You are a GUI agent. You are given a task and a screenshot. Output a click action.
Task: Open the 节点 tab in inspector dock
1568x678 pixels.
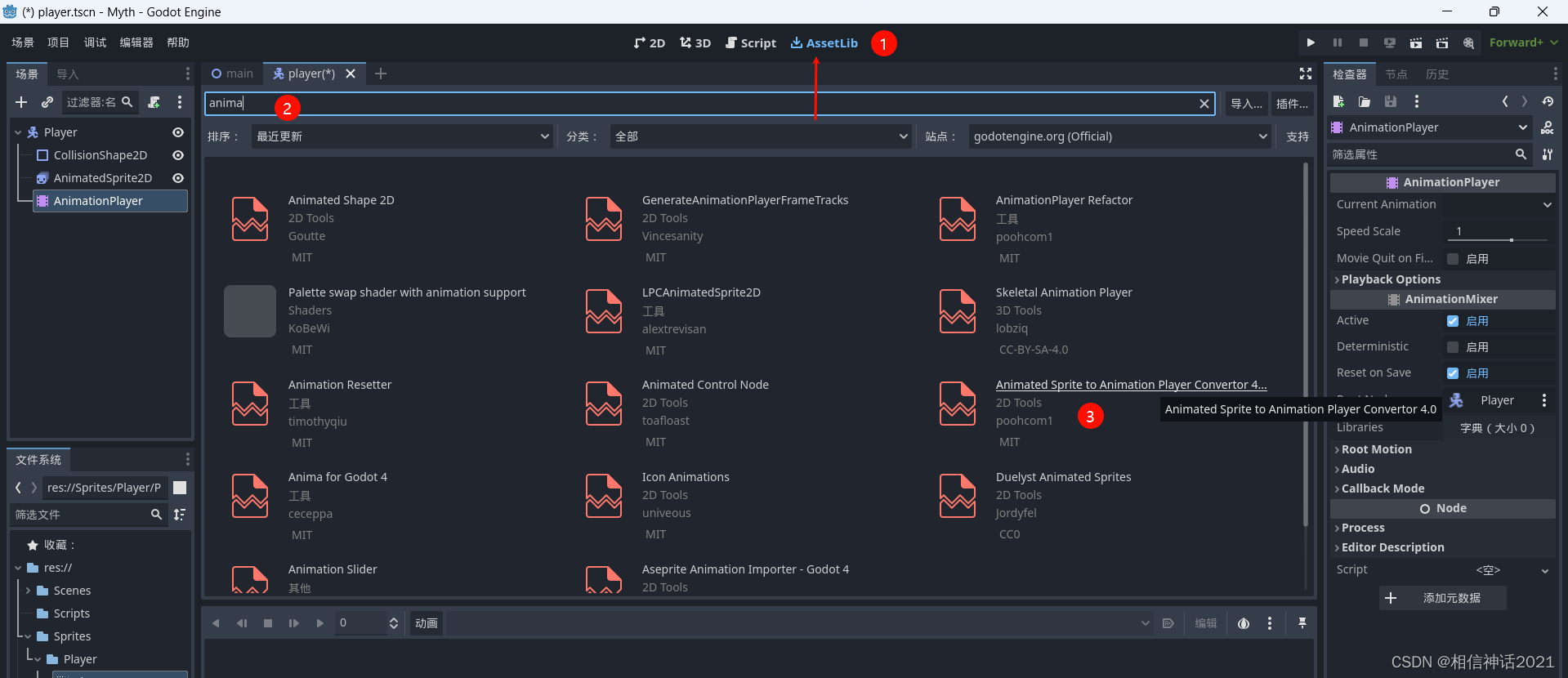coord(1396,74)
